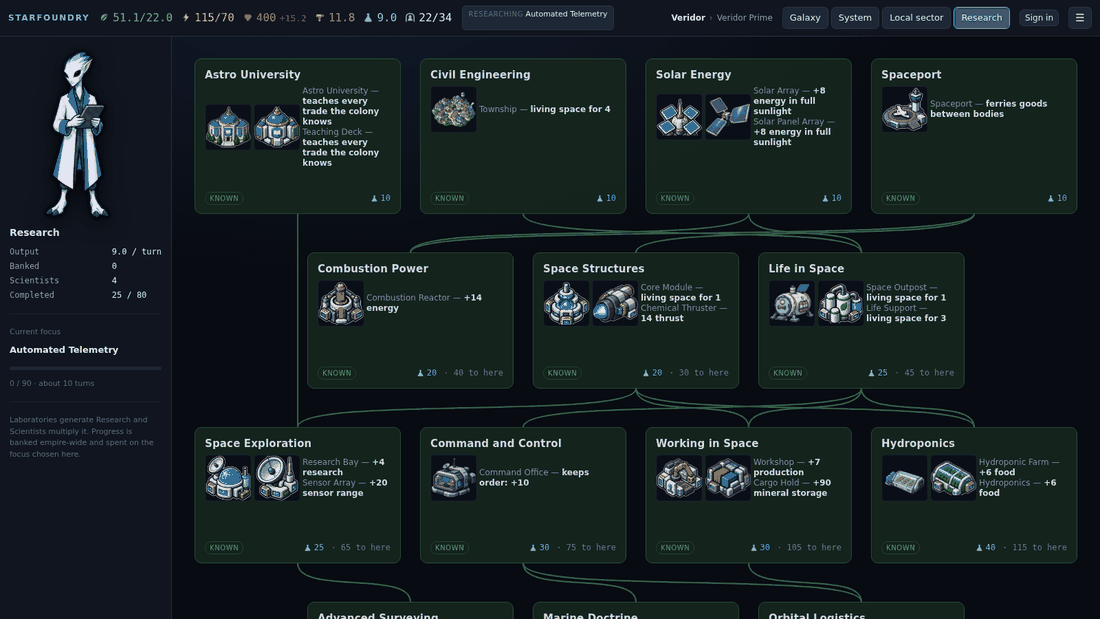
Task: Select the Research tab
Action: click(981, 18)
